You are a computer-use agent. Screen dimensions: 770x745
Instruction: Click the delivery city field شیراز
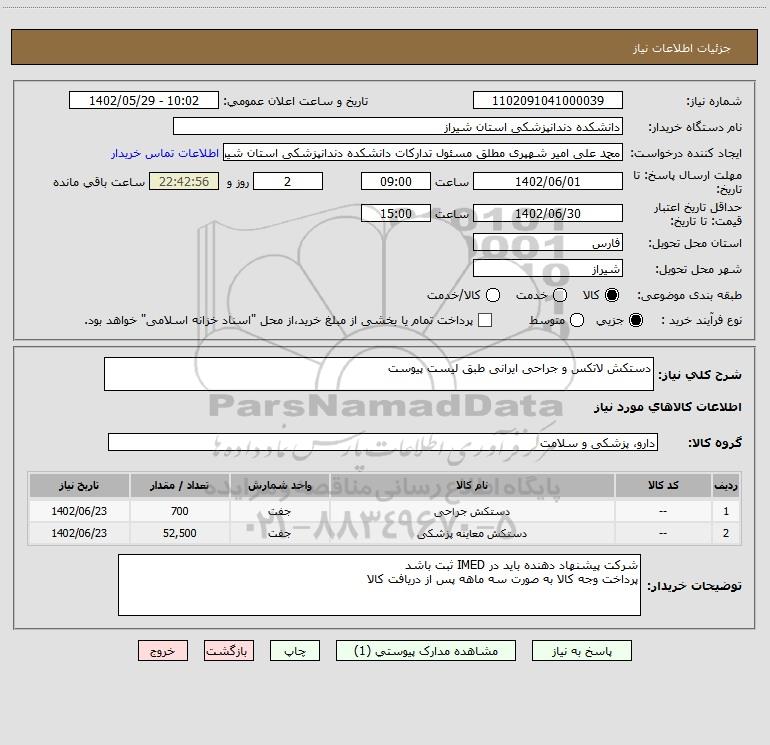(548, 269)
